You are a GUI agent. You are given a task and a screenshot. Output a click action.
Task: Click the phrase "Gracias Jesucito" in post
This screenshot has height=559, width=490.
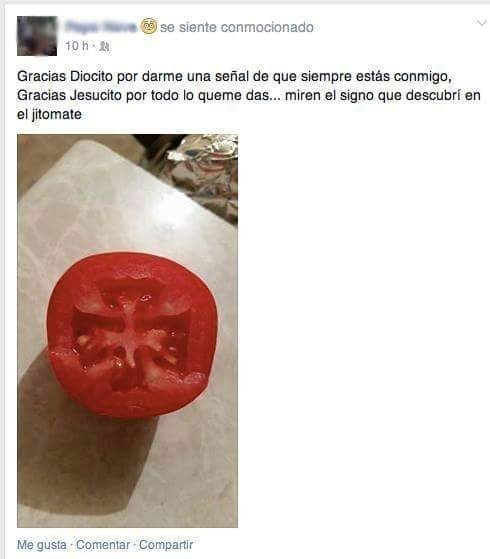click(70, 96)
